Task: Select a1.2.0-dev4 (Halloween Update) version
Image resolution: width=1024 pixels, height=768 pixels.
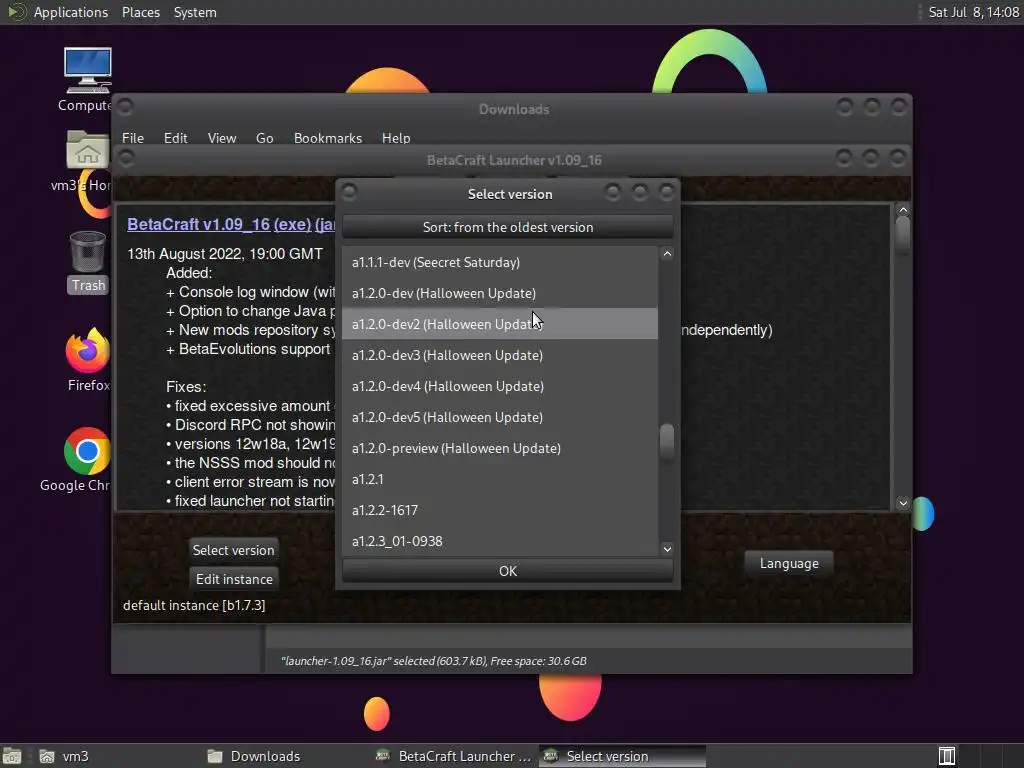Action: point(500,386)
